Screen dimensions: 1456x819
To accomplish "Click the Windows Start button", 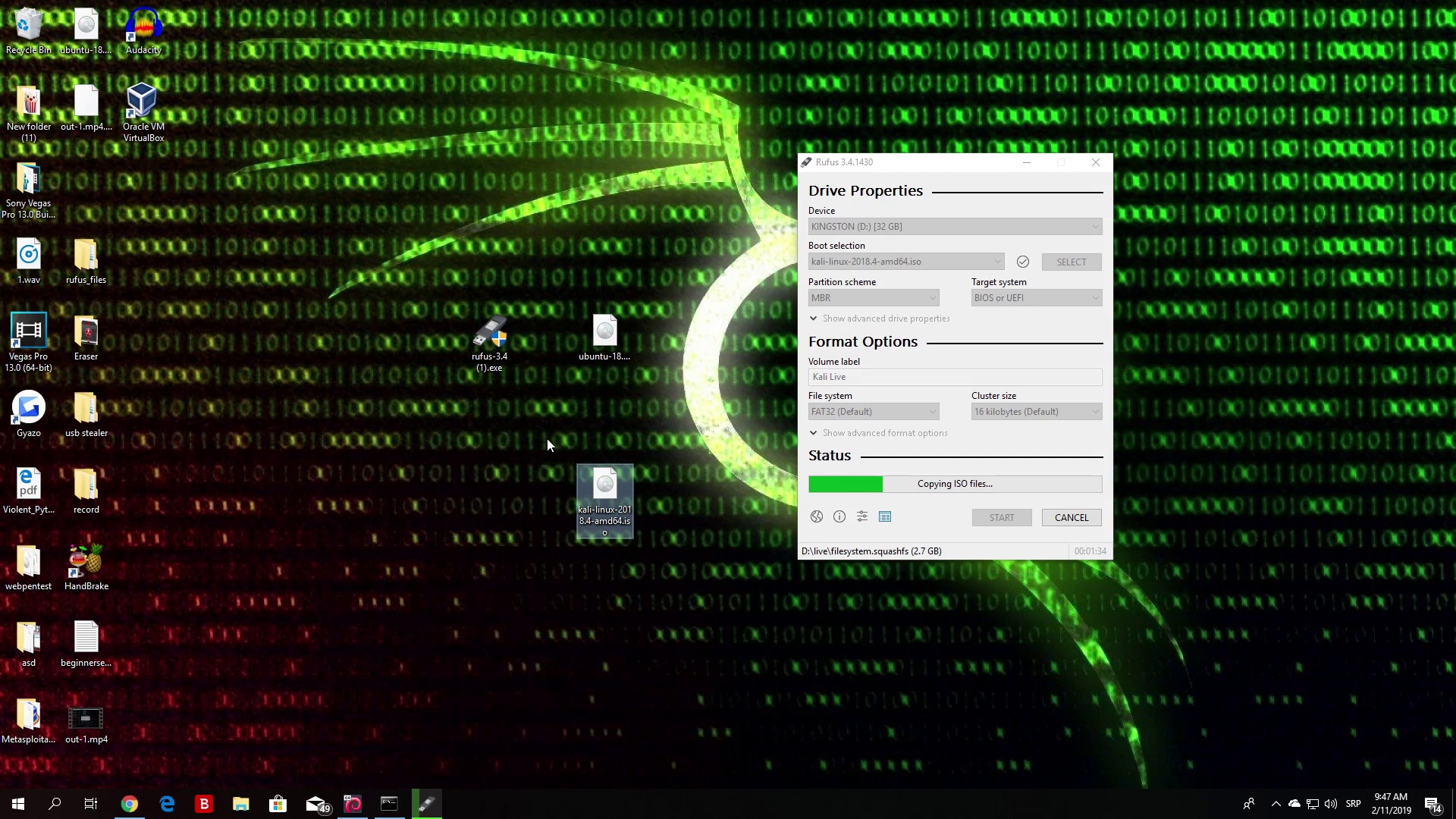I will (18, 804).
